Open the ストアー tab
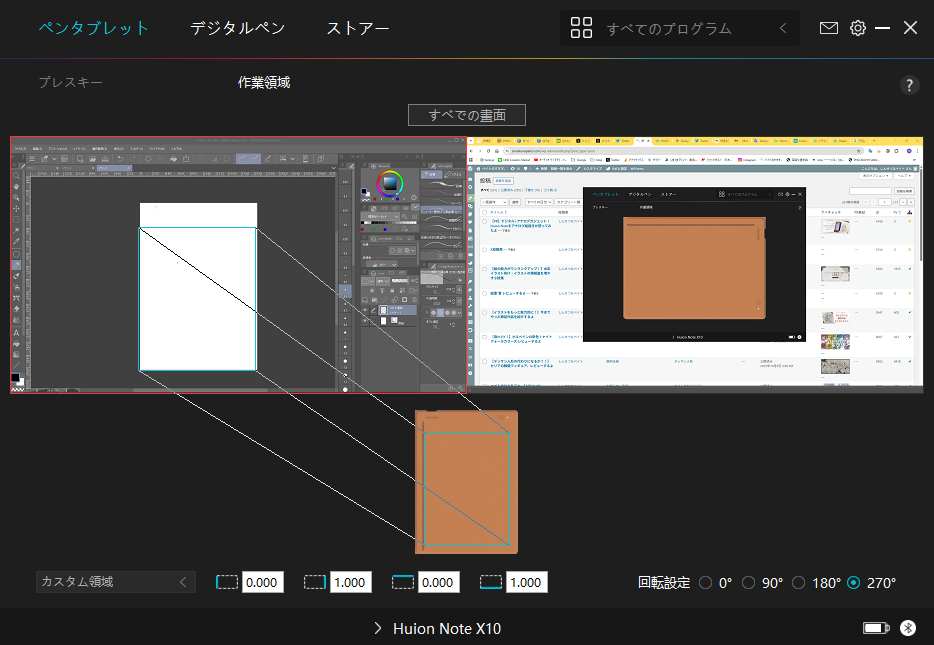Viewport: 934px width, 645px height. point(357,28)
